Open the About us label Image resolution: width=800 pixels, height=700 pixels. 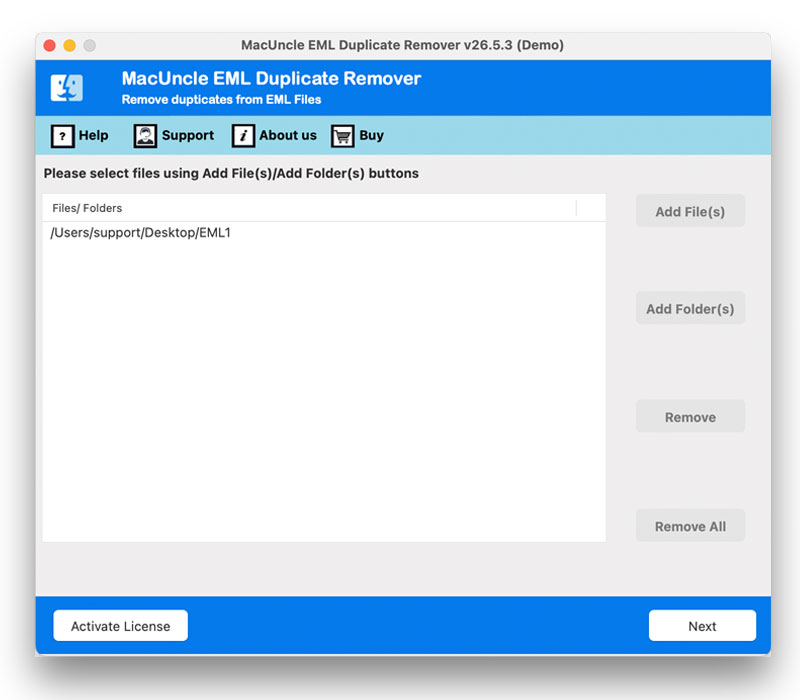pos(288,135)
